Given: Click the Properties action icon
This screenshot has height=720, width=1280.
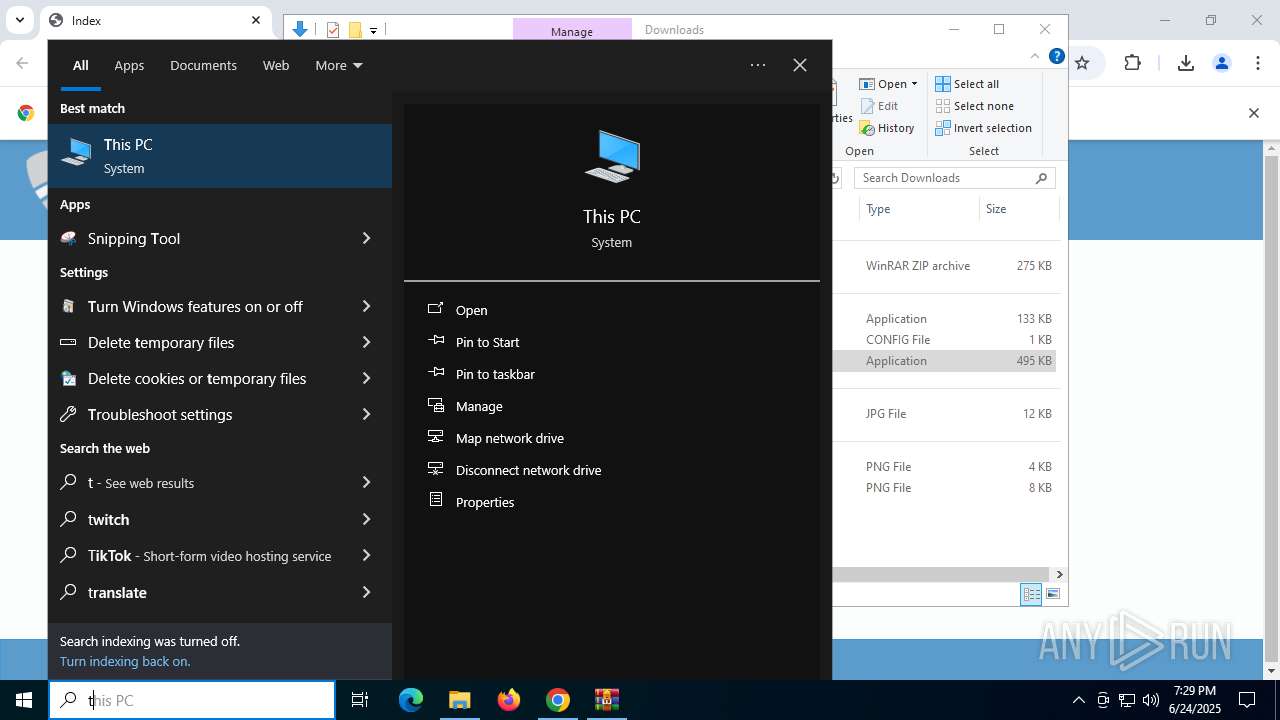Looking at the screenshot, I should coord(436,501).
